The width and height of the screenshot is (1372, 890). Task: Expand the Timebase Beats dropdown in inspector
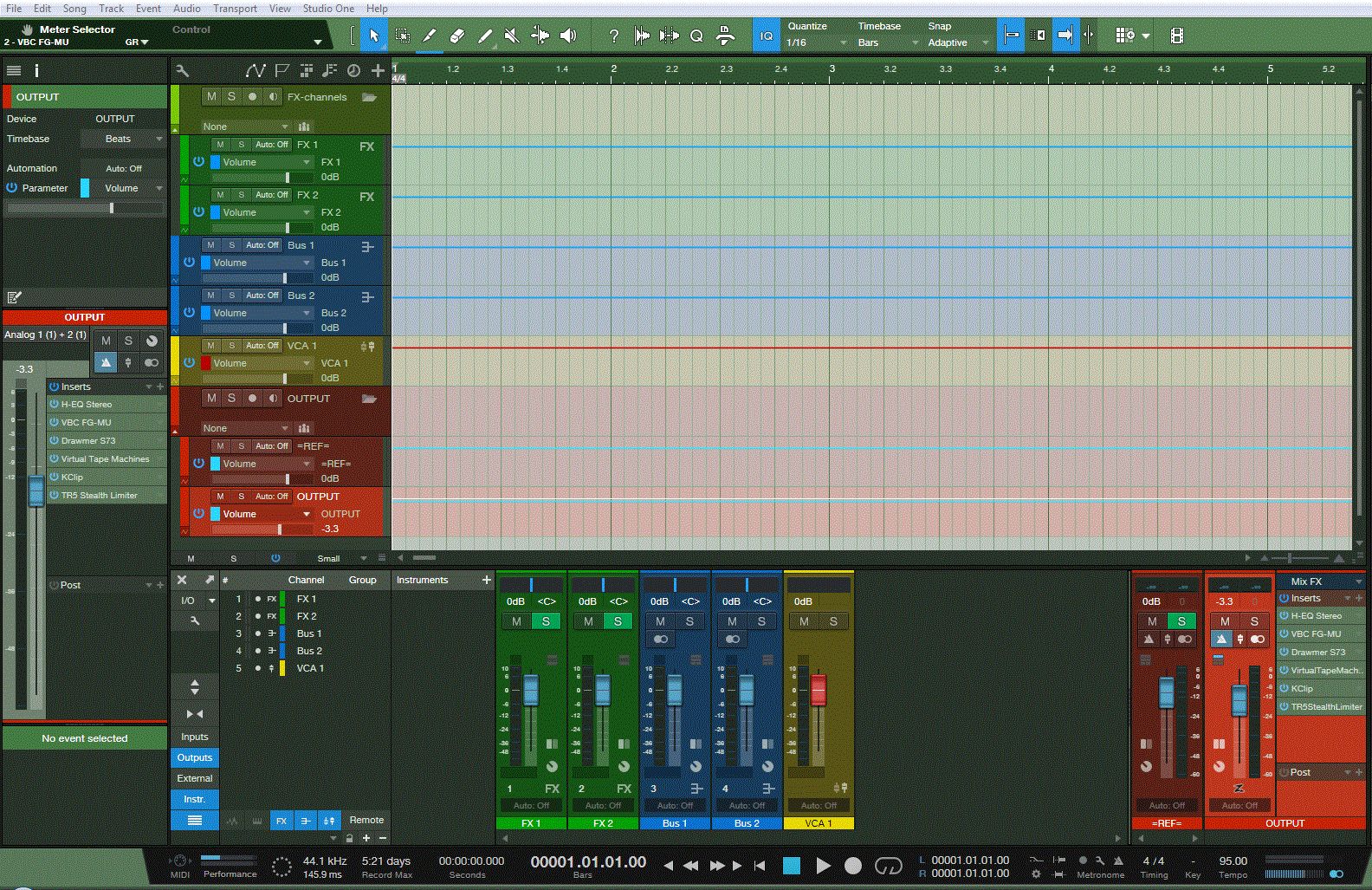point(122,139)
